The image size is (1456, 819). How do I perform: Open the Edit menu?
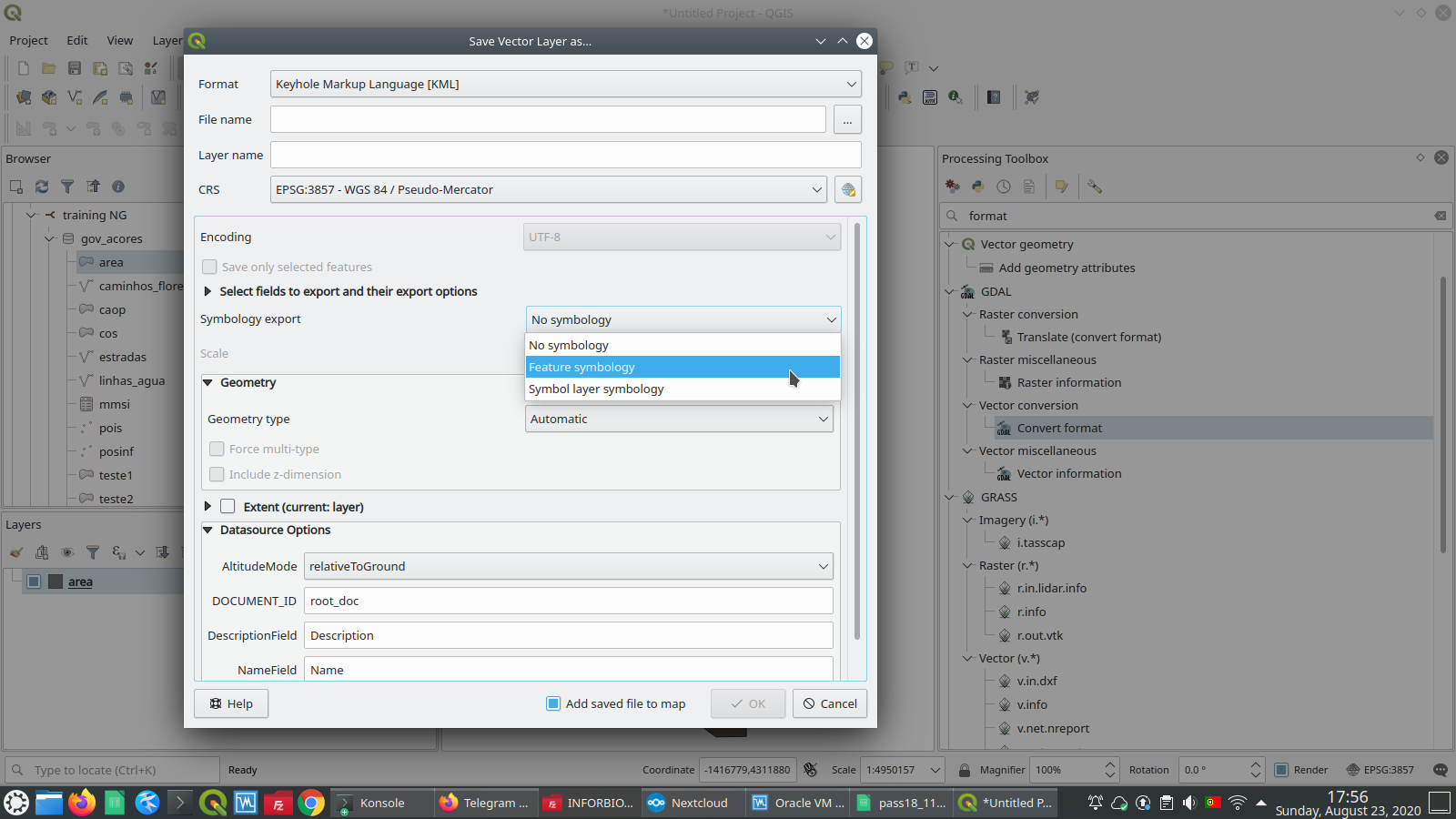pyautogui.click(x=77, y=40)
